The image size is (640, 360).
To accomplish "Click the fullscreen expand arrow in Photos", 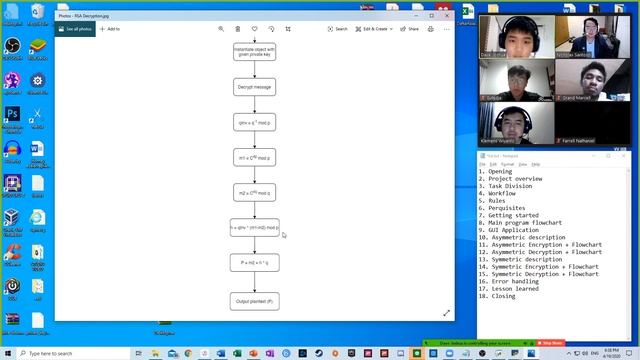I will (x=447, y=313).
